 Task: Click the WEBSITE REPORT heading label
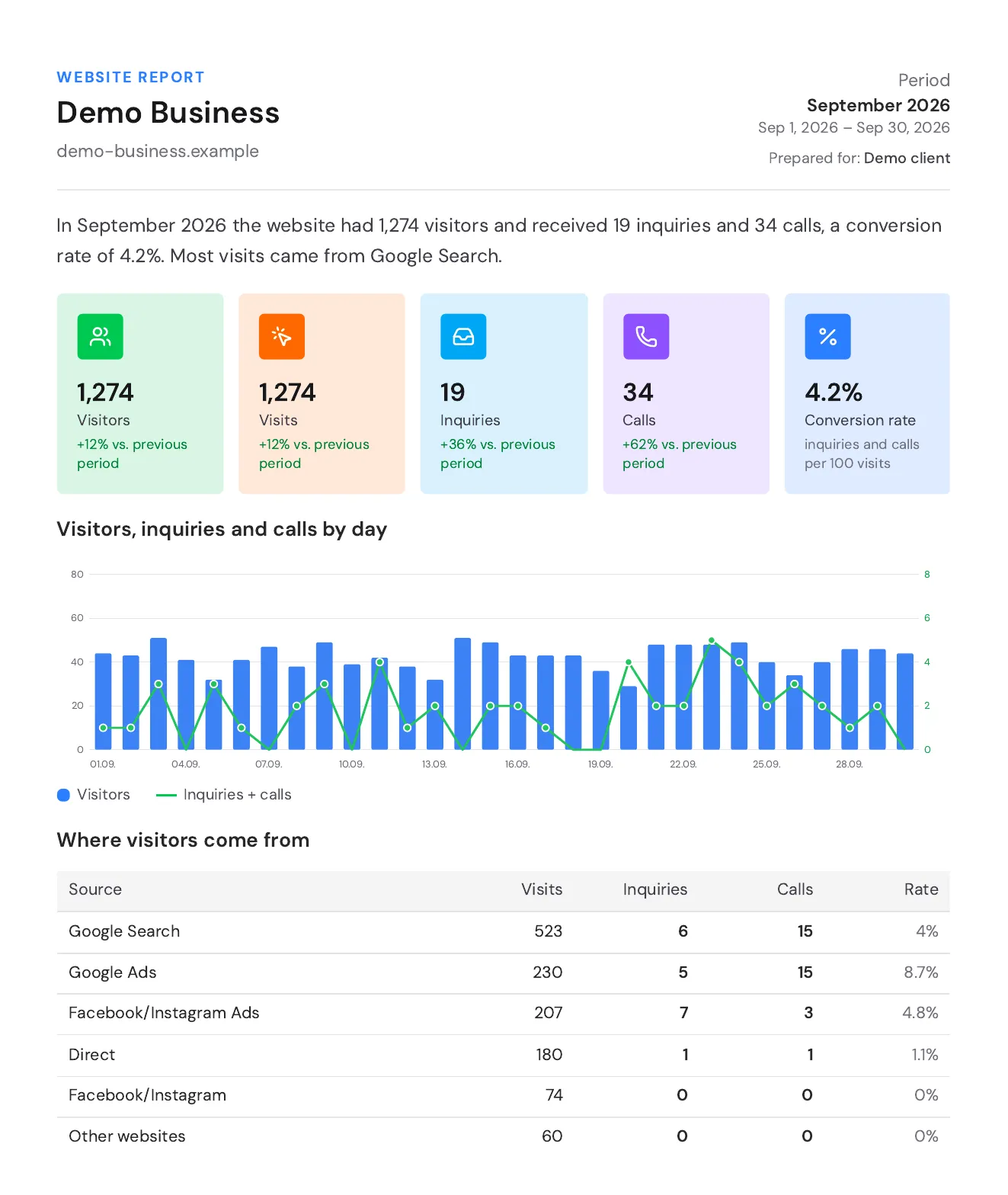[x=130, y=77]
